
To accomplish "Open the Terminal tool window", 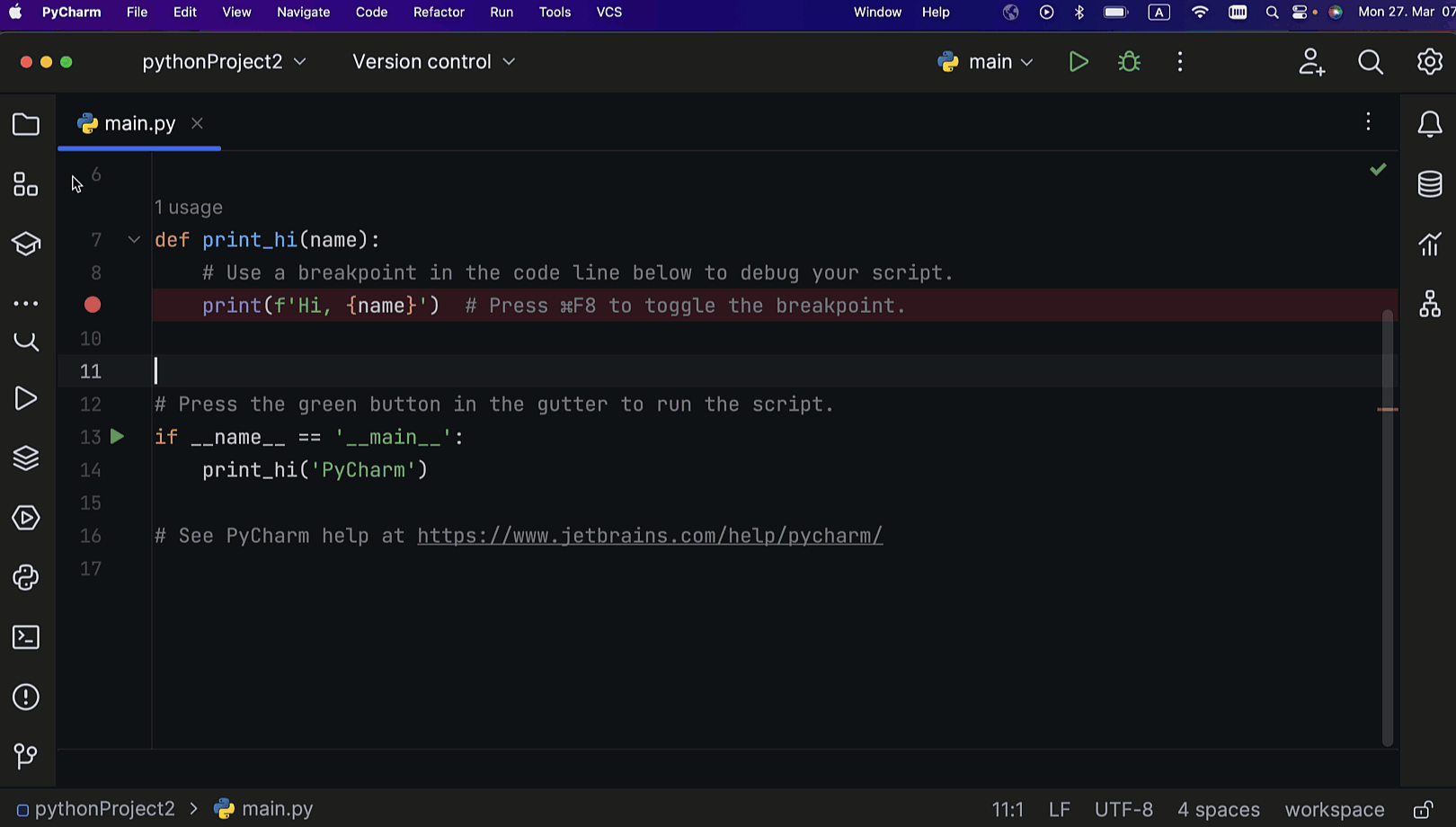I will click(x=25, y=636).
